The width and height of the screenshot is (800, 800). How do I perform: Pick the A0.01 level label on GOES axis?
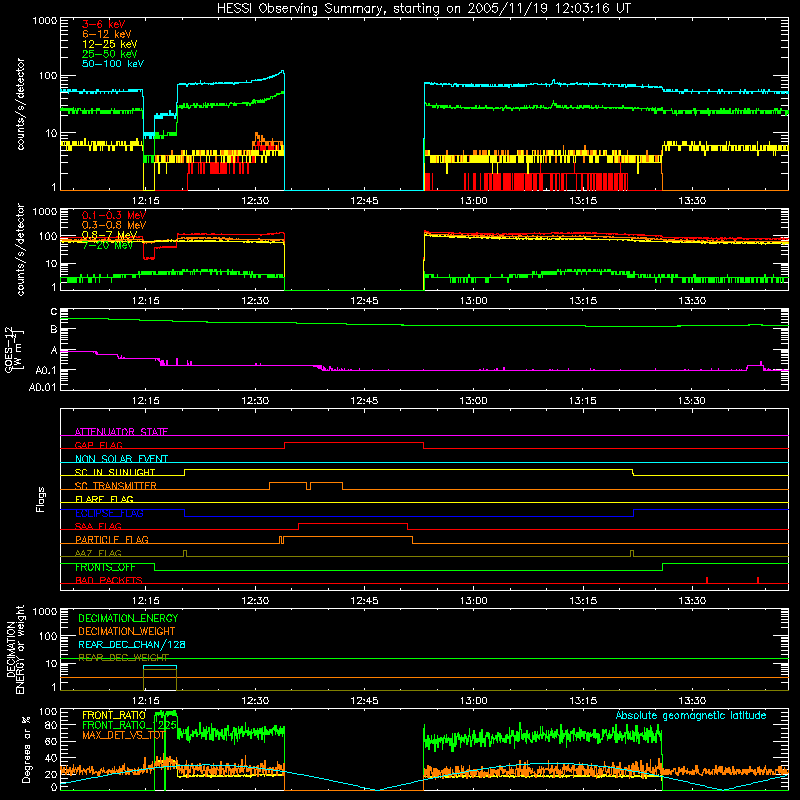pos(43,387)
